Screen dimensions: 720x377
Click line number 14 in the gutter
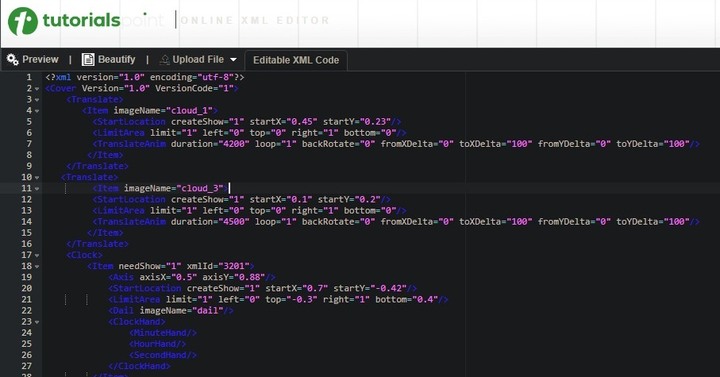pyautogui.click(x=27, y=221)
